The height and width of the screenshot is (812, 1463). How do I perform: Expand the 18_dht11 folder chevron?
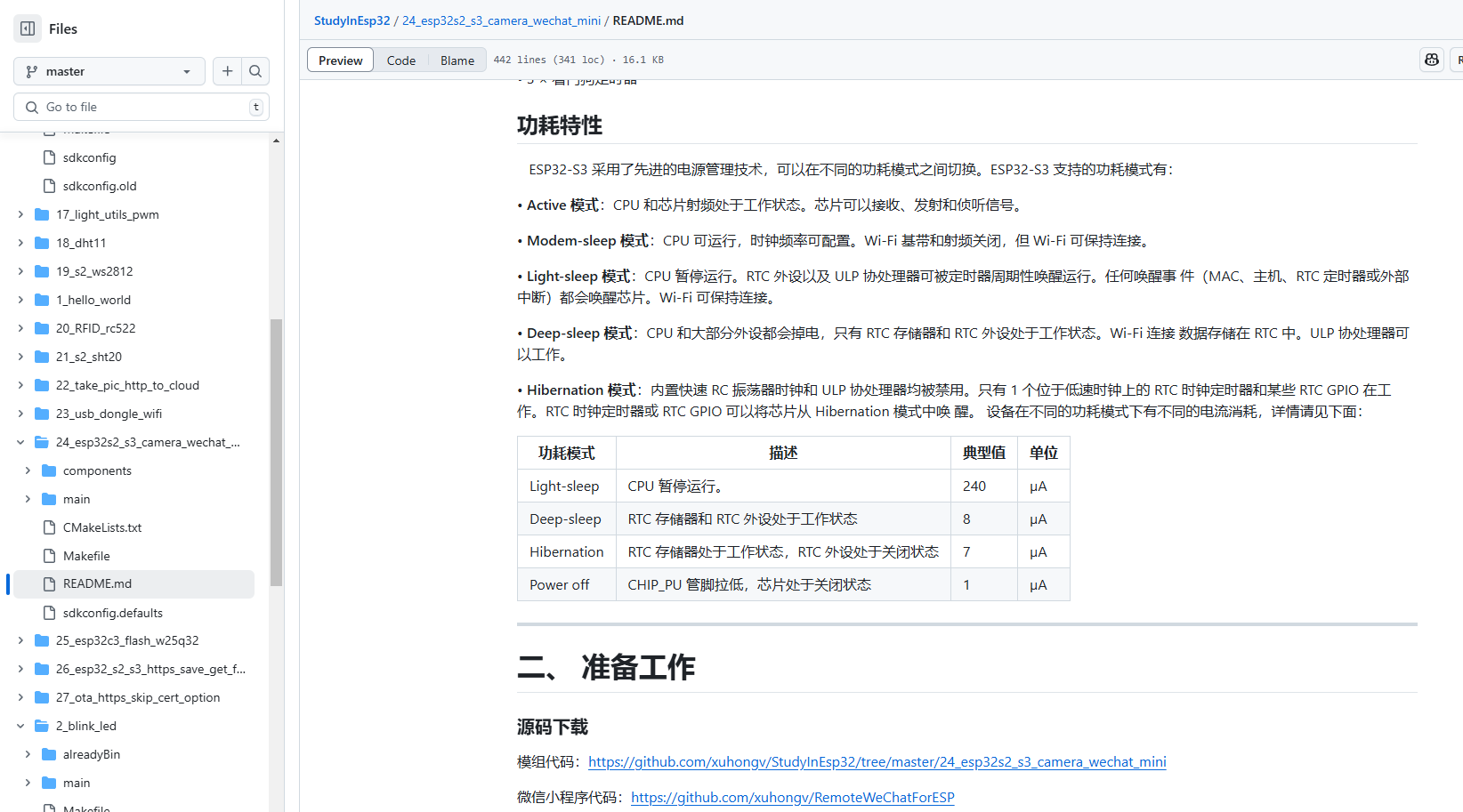coord(20,243)
